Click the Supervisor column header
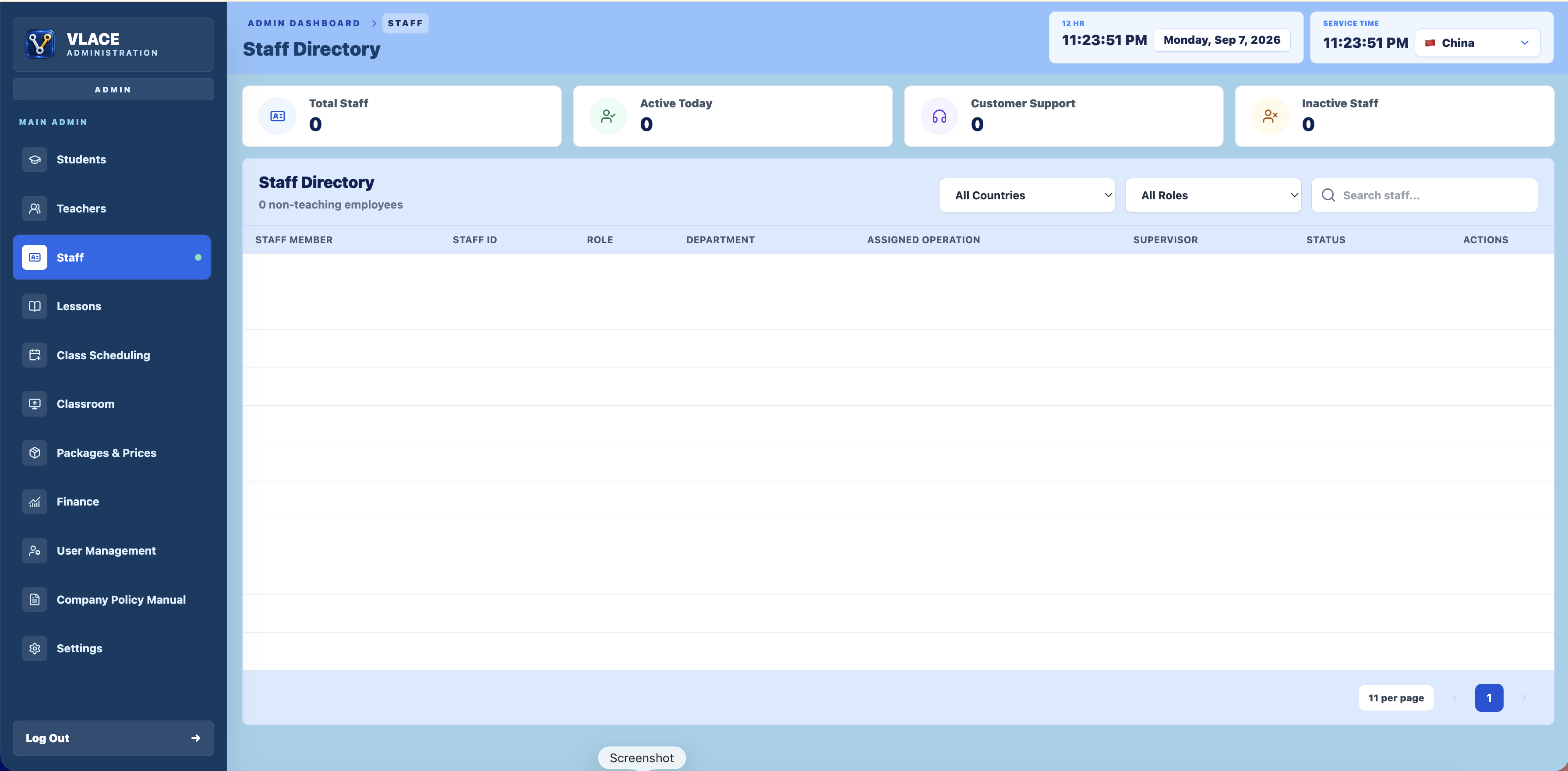Image resolution: width=1568 pixels, height=771 pixels. tap(1165, 240)
